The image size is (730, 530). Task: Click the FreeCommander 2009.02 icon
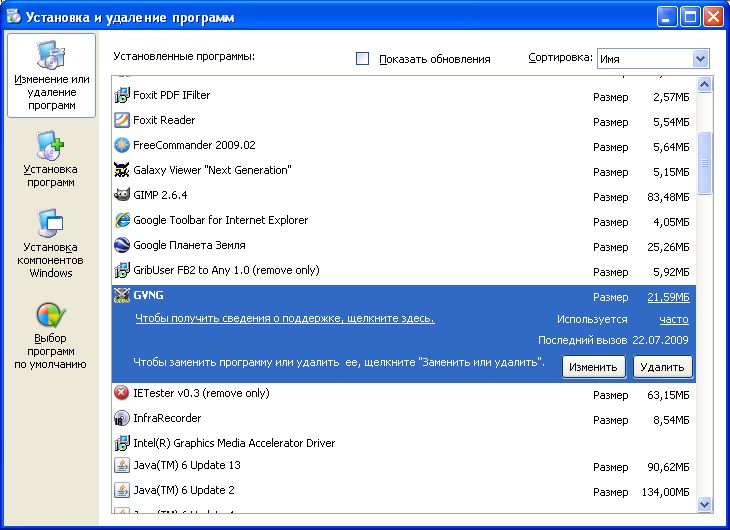point(122,145)
